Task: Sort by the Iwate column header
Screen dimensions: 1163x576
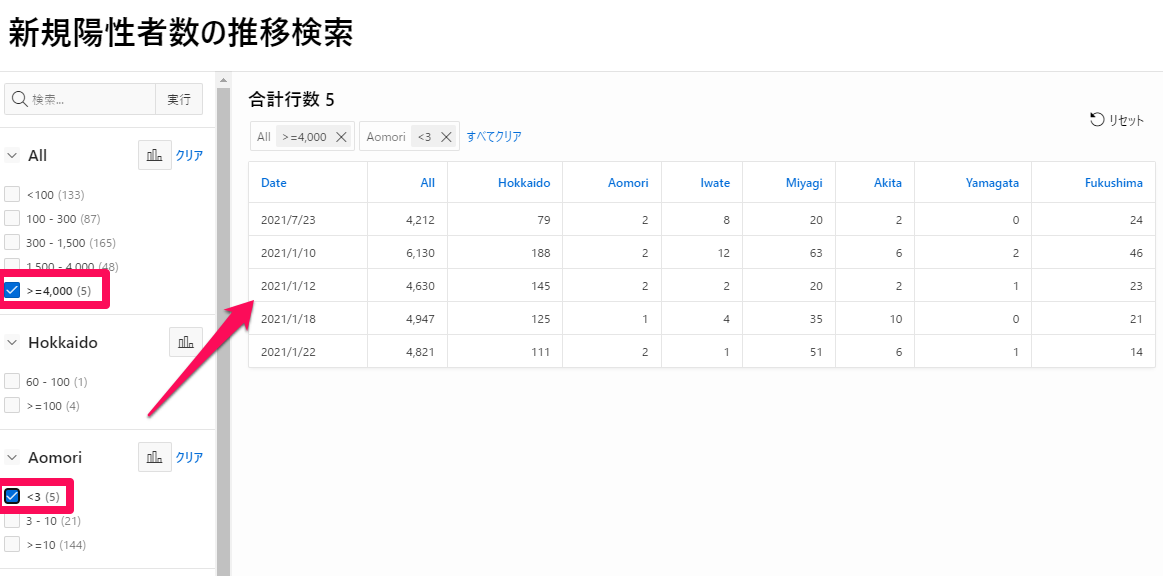Action: click(x=715, y=182)
